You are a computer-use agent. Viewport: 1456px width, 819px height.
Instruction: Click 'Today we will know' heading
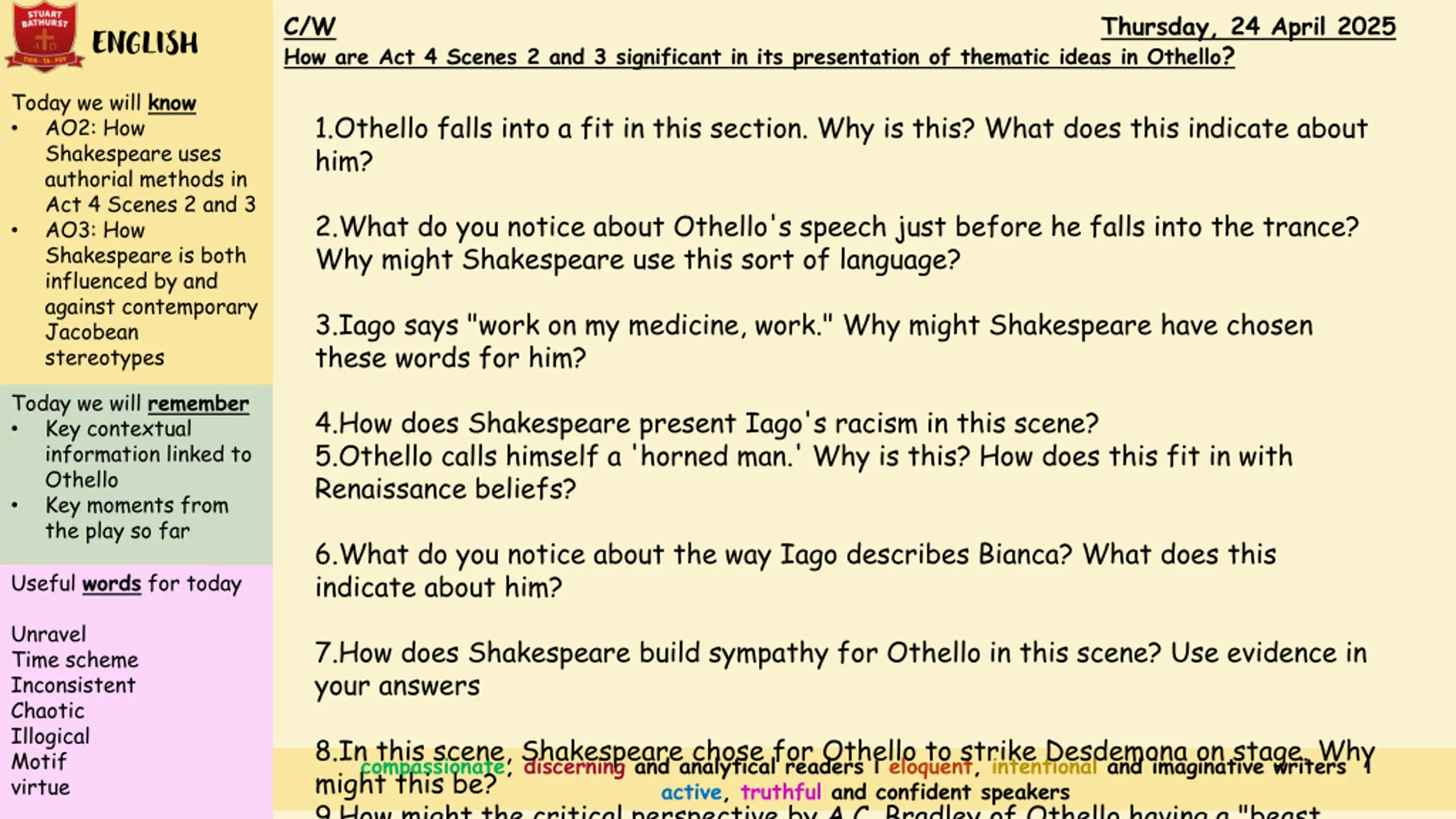tap(104, 103)
